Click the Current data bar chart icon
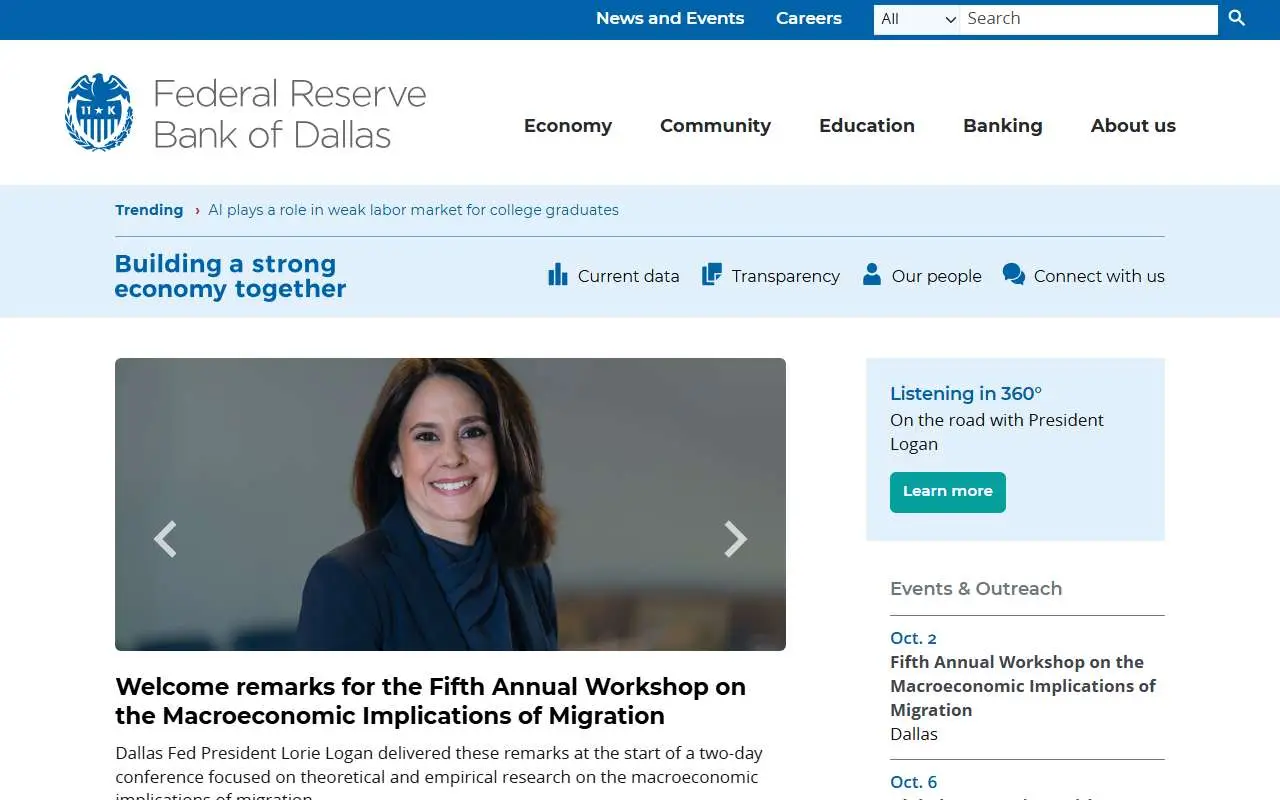 558,274
